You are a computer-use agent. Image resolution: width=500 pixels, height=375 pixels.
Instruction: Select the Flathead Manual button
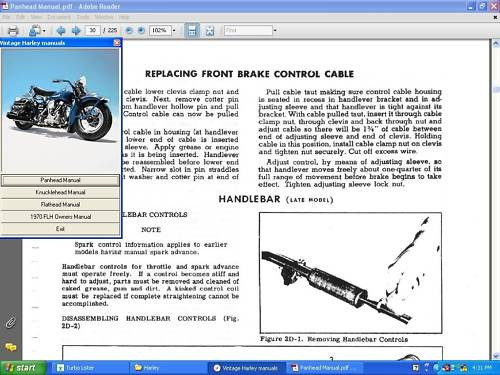pos(60,204)
